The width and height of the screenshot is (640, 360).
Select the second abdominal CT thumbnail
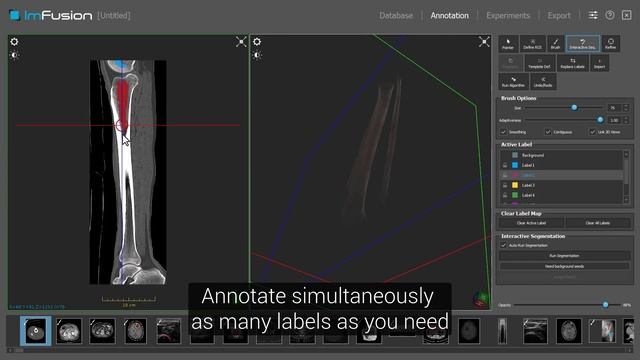click(69, 331)
